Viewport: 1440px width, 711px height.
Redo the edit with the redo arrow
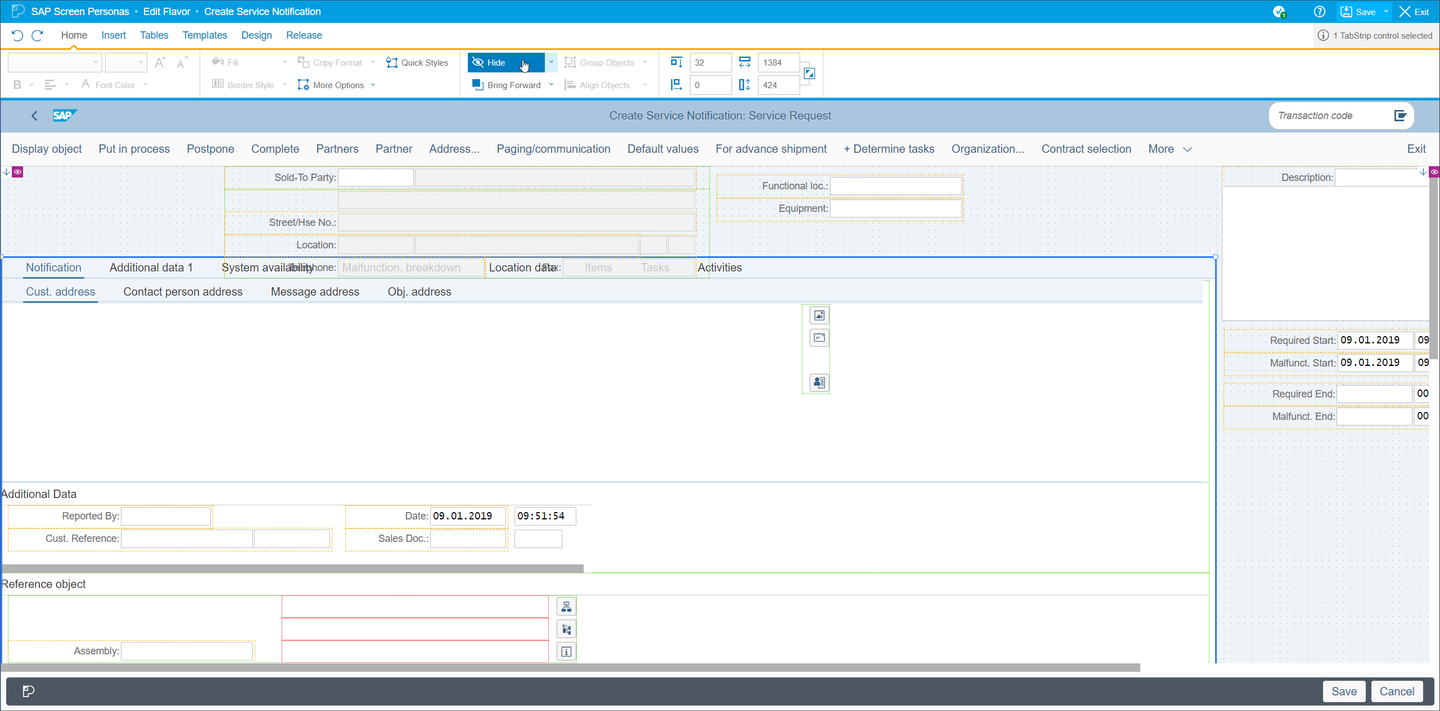coord(38,35)
